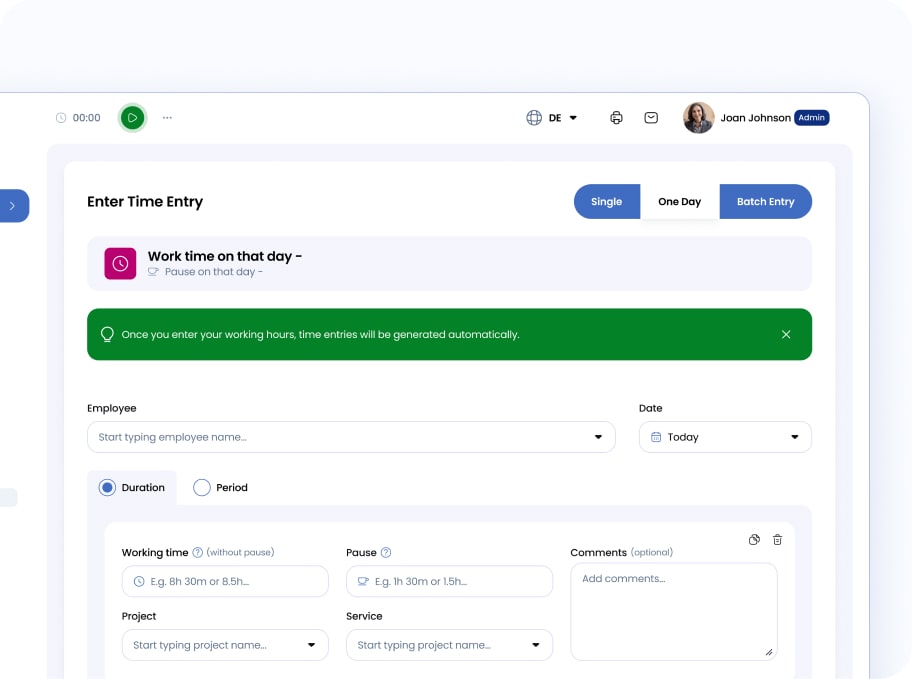Select the Period radio button

point(202,488)
